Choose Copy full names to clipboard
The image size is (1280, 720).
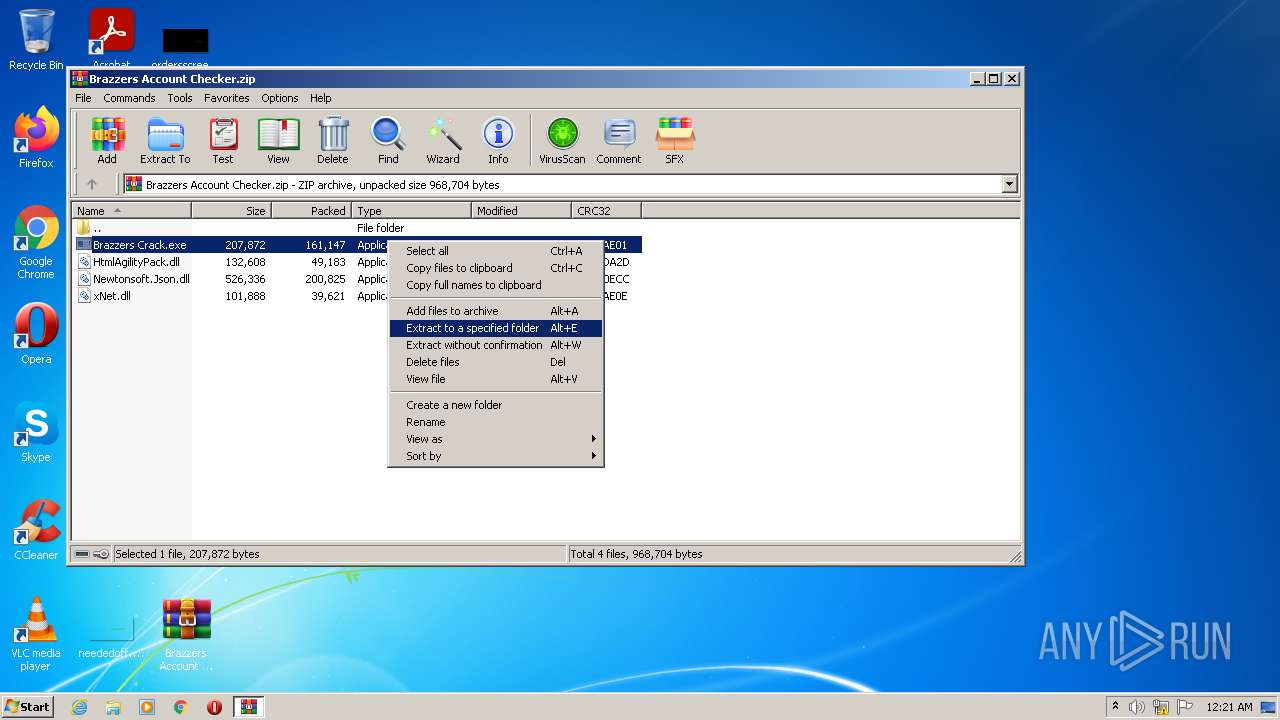tap(496, 285)
